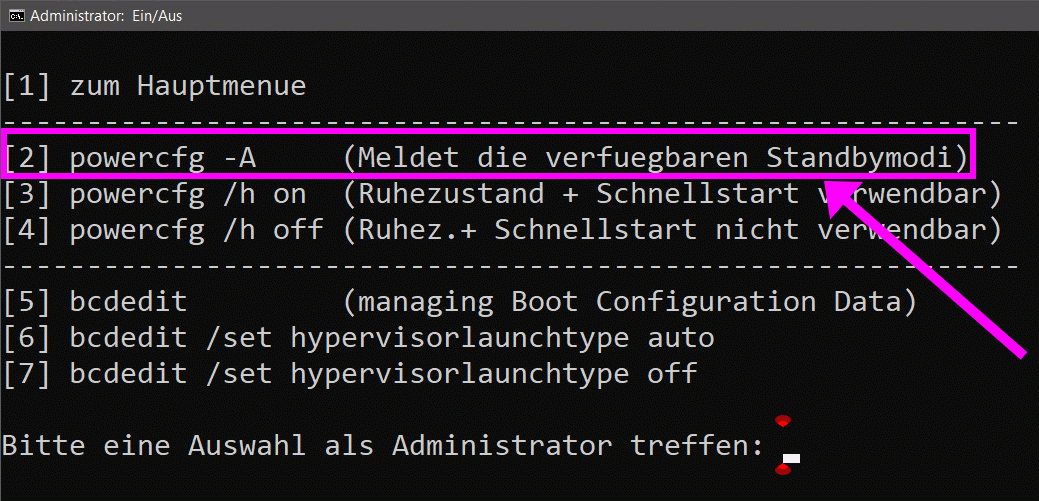This screenshot has width=1039, height=501.
Task: Click the [2] powercfg -A option
Action: 129,158
